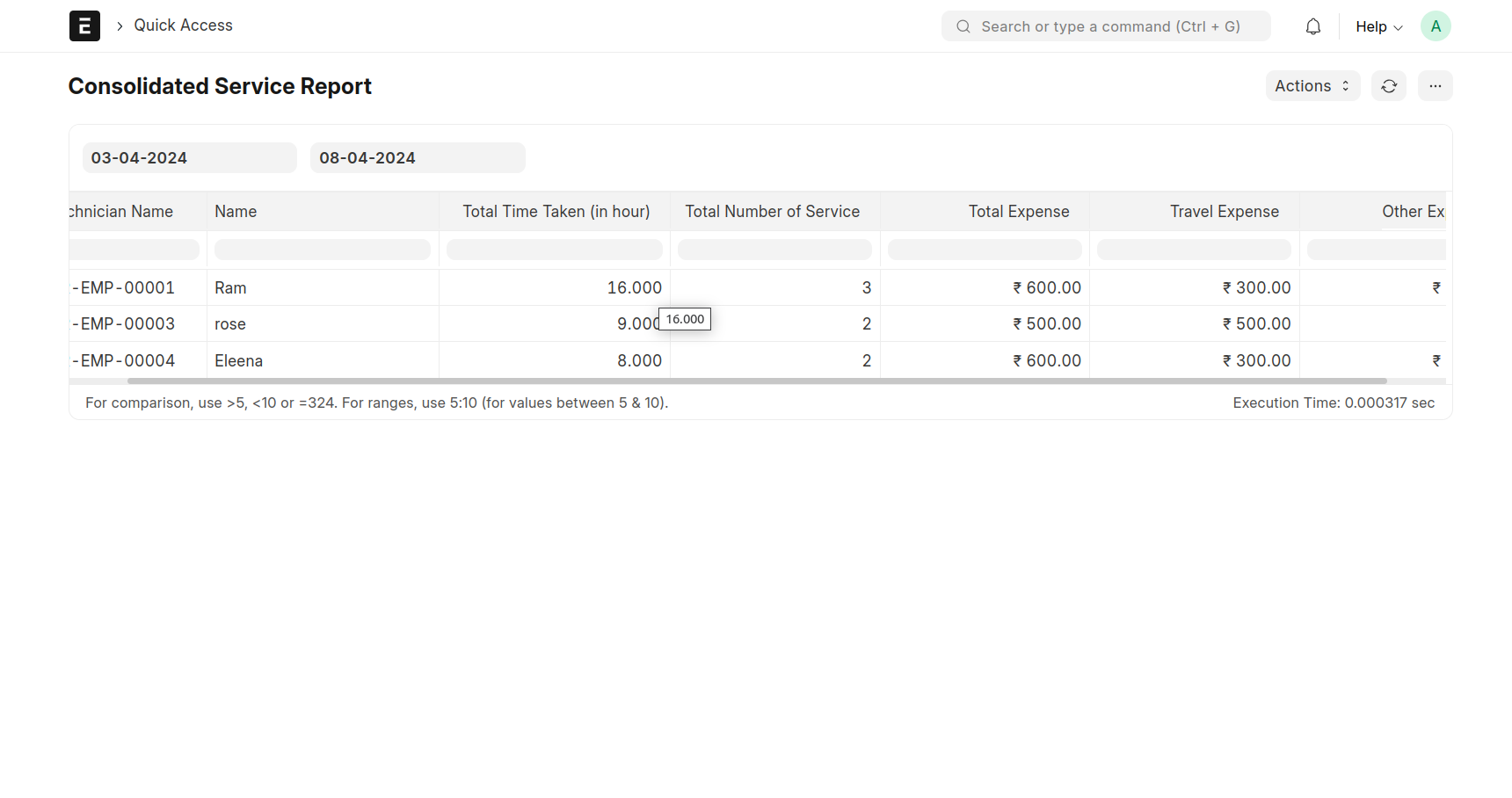Click the ERPNext home logo icon

84,26
